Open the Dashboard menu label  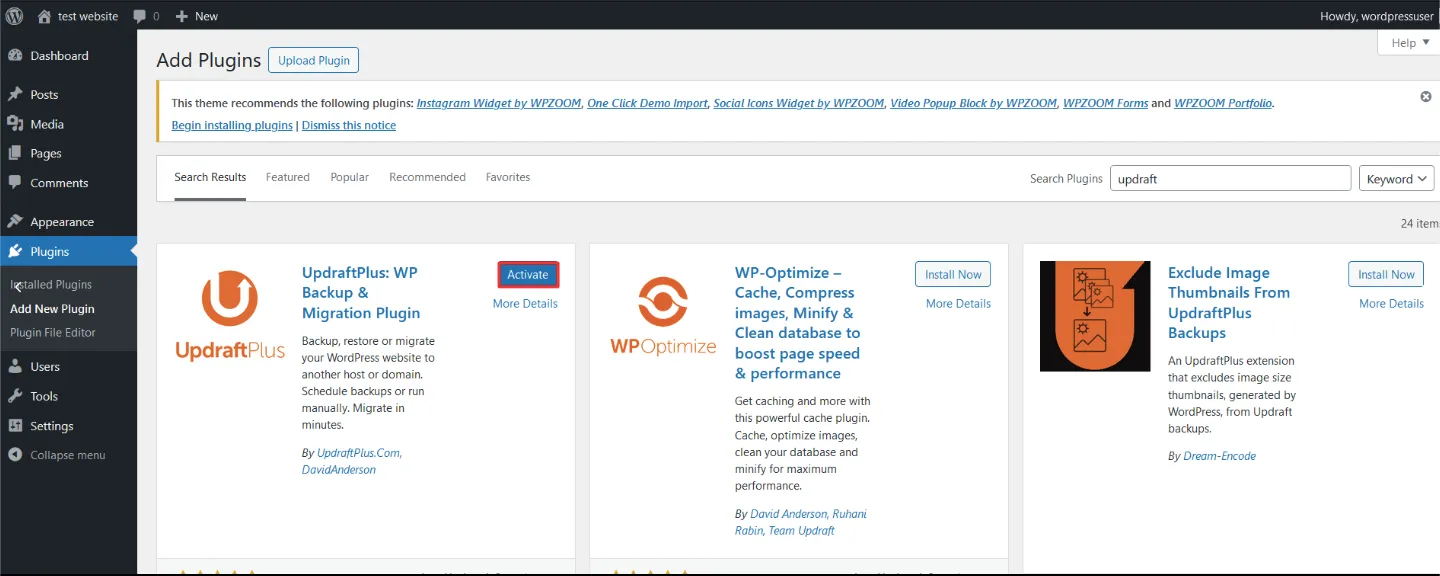(x=59, y=56)
